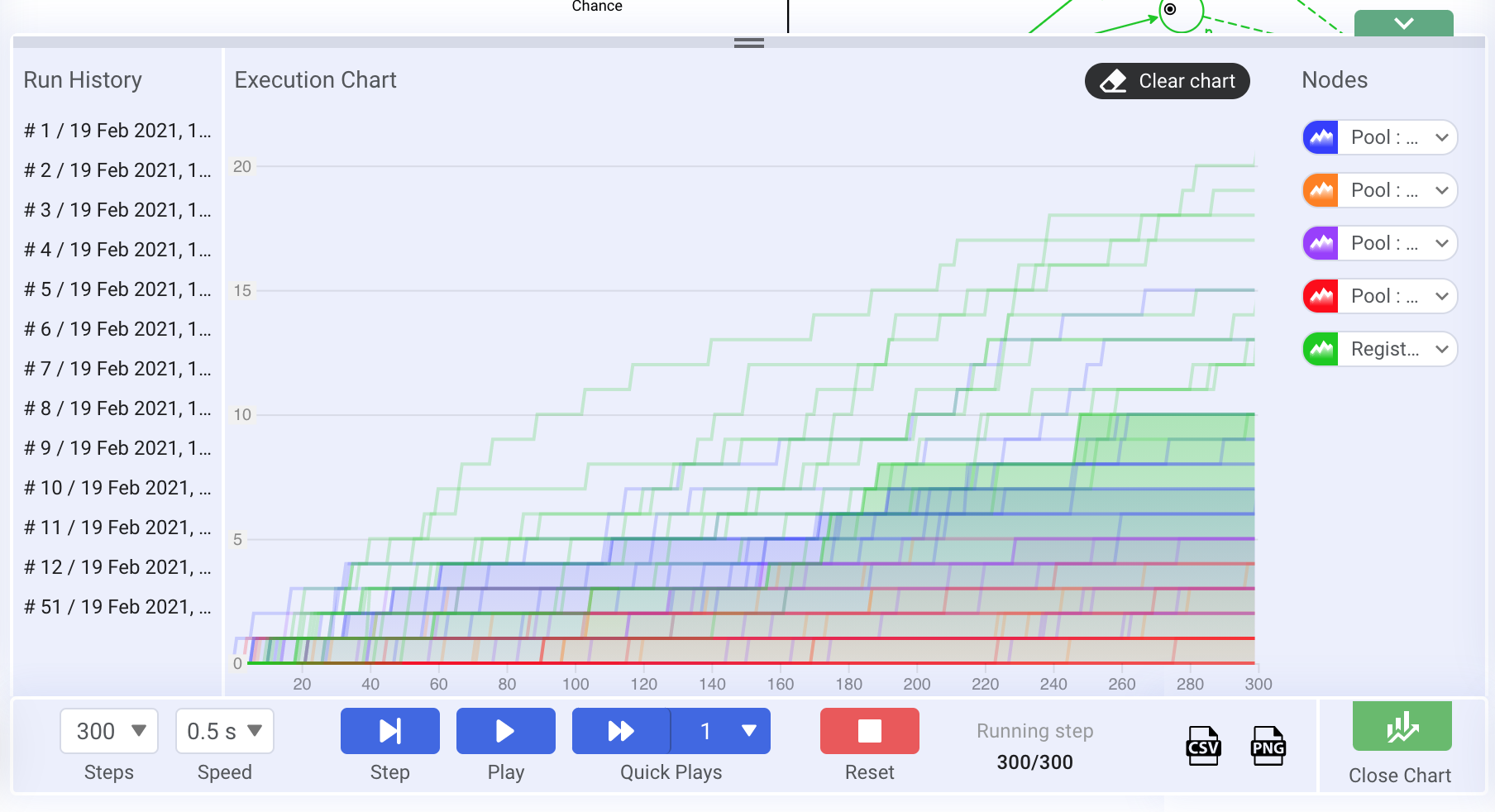Viewport: 1495px width, 812px height.
Task: Export chart data as CSV
Action: [1203, 746]
